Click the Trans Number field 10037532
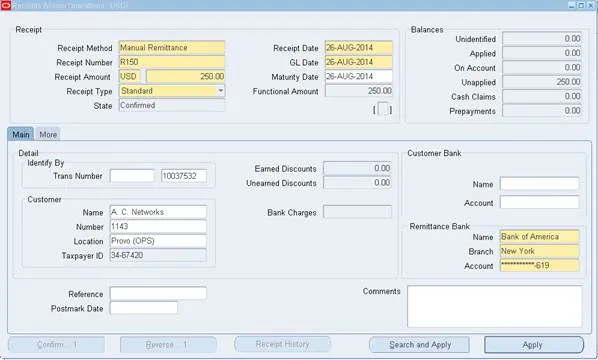 click(184, 176)
